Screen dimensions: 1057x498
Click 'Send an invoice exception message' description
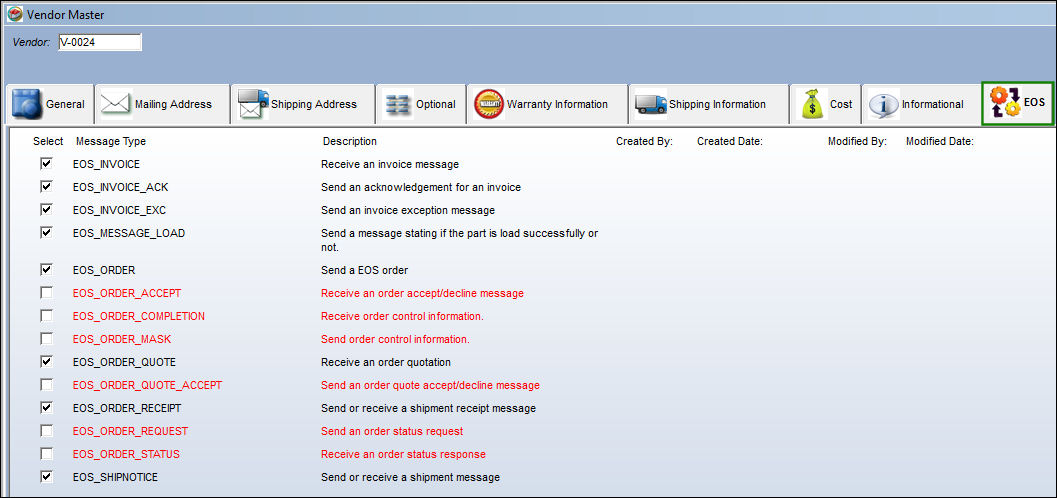pos(408,210)
